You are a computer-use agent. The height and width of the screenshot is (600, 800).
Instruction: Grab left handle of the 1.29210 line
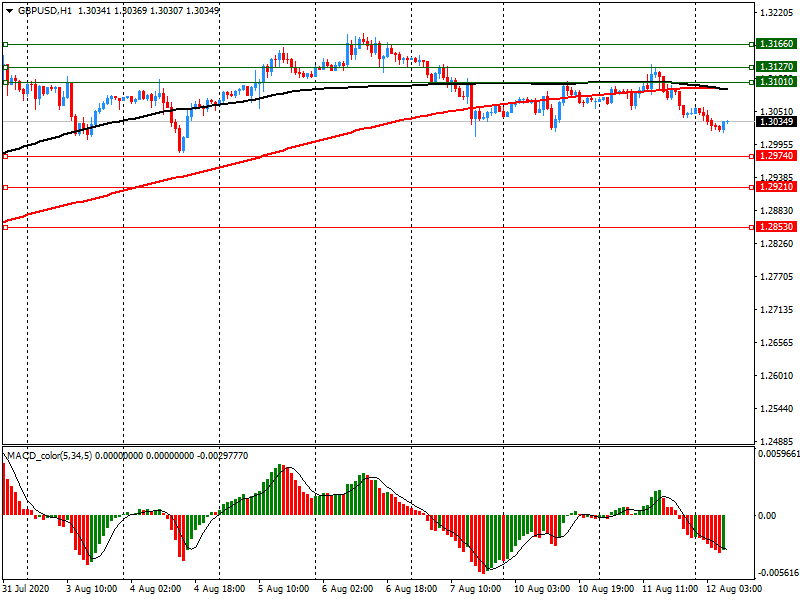click(5, 188)
